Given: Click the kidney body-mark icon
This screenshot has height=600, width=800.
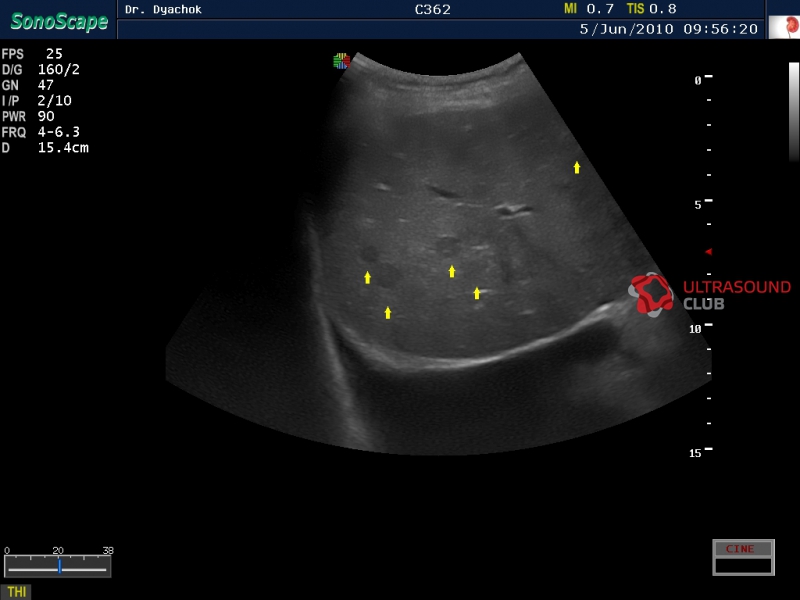Looking at the screenshot, I should click(x=785, y=27).
